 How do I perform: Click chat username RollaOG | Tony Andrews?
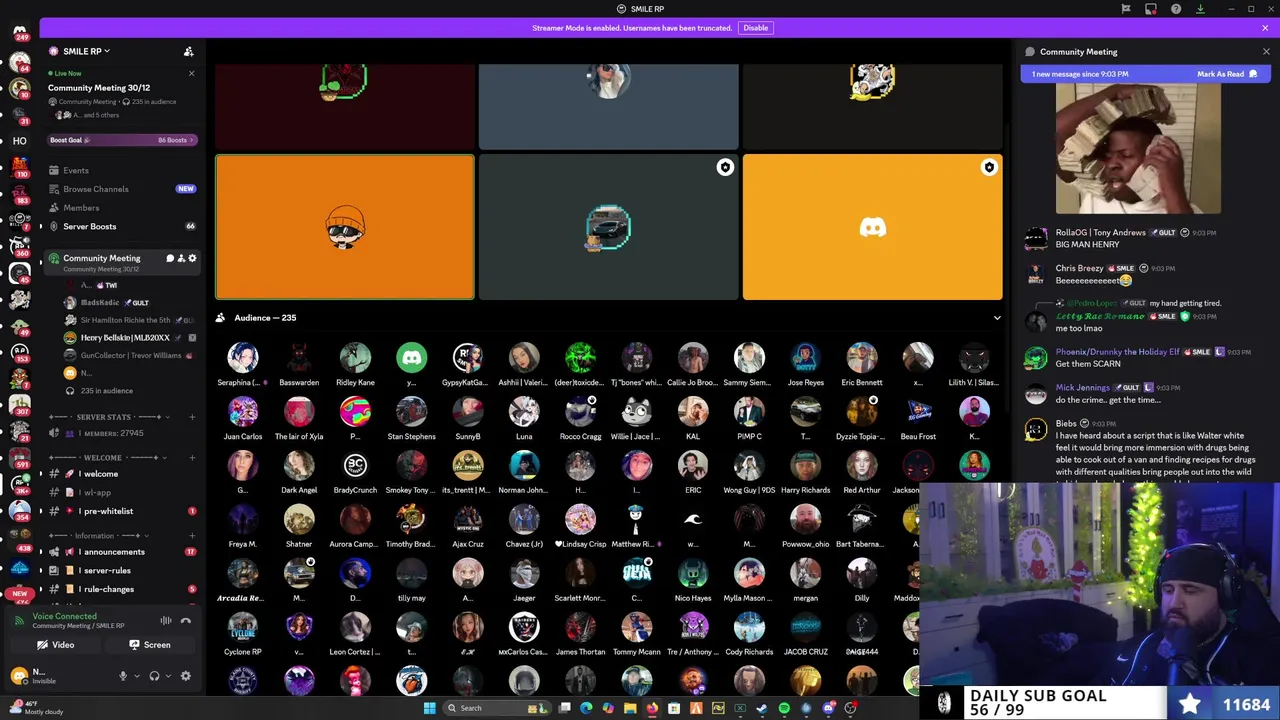1100,232
